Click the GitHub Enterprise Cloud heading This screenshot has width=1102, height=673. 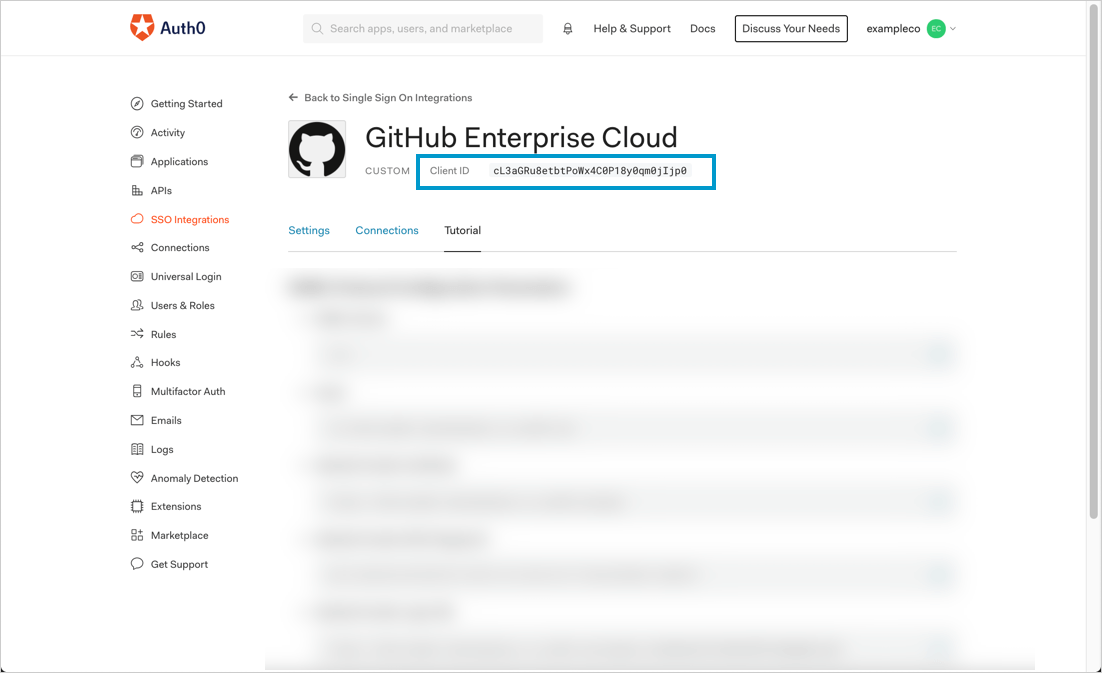521,137
